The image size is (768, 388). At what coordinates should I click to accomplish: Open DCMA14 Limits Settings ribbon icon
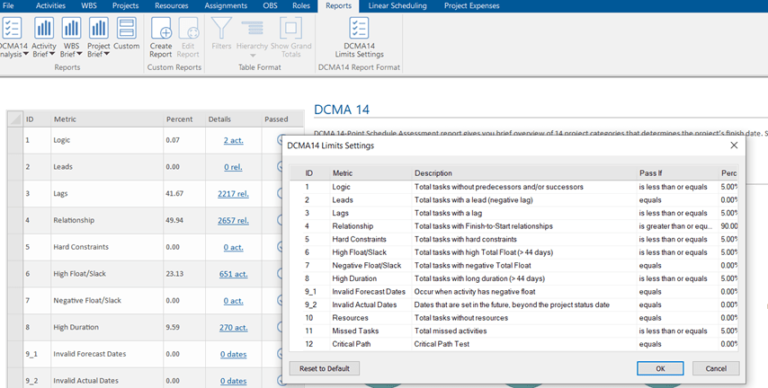(359, 28)
